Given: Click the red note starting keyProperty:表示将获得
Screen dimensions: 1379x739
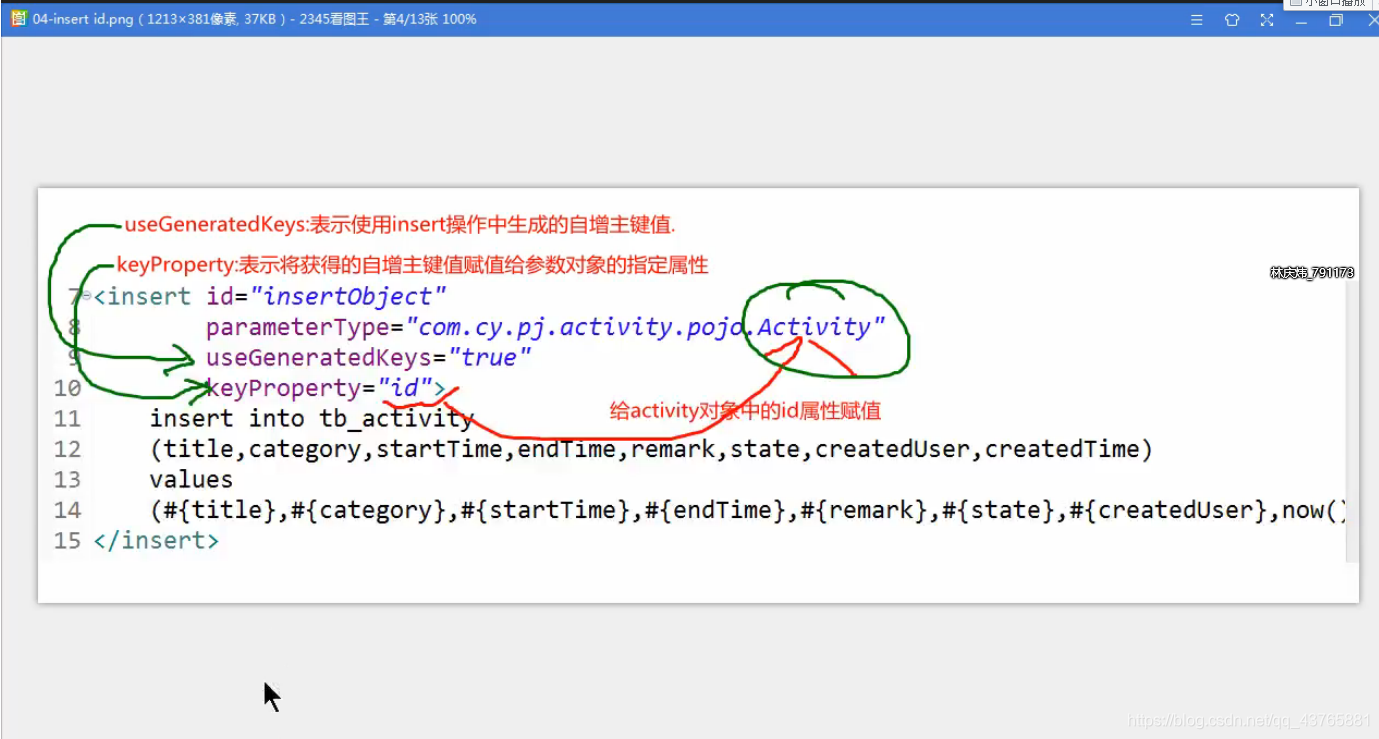Looking at the screenshot, I should click(412, 265).
